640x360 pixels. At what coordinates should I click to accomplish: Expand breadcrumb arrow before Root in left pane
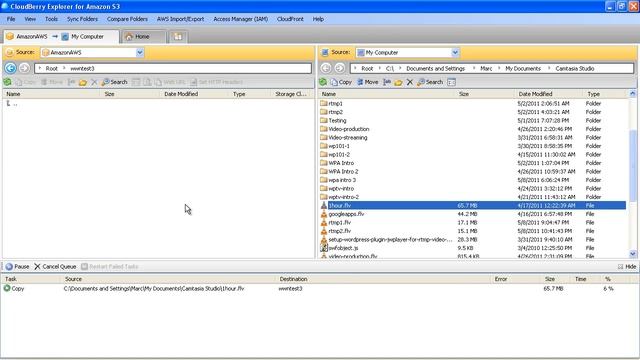pyautogui.click(x=40, y=68)
